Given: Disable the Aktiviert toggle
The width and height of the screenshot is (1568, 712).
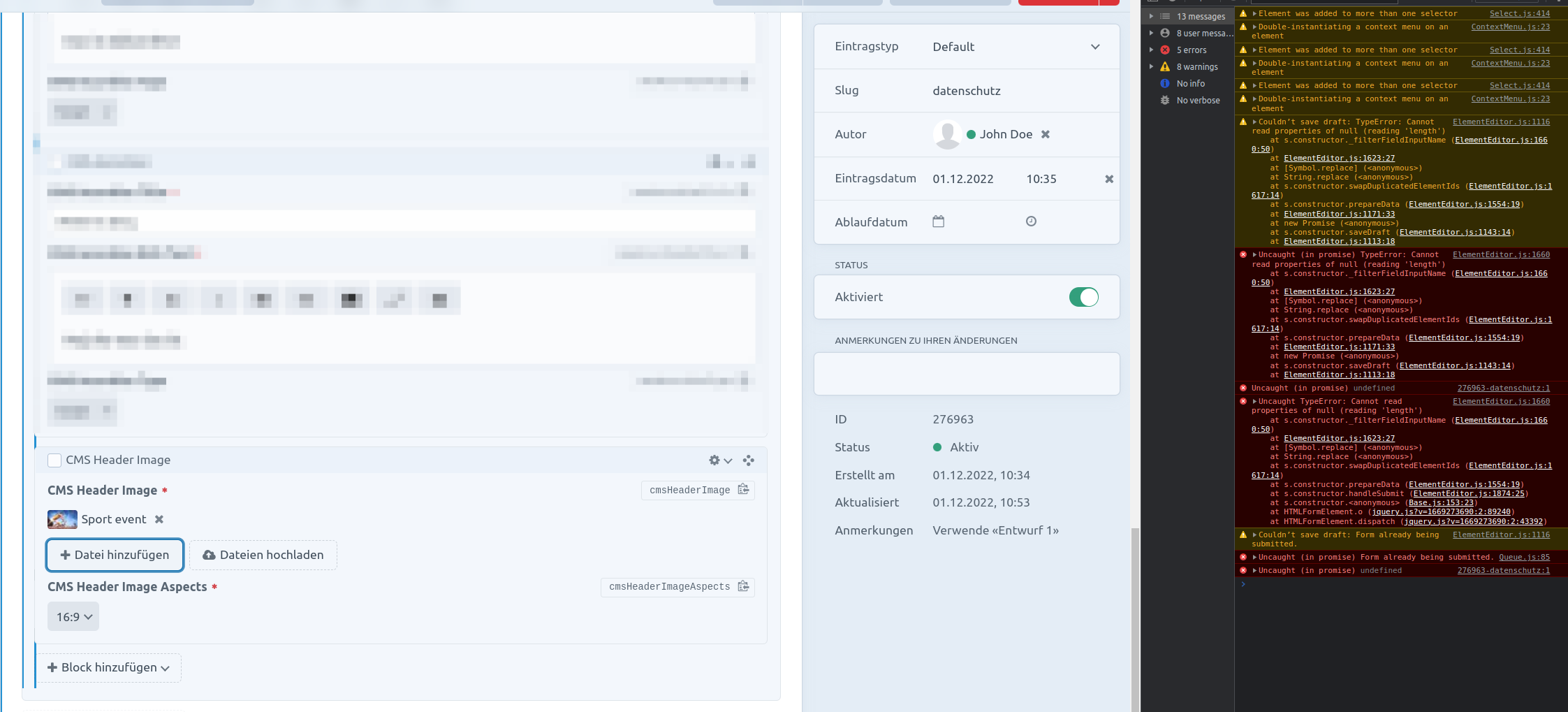Looking at the screenshot, I should pos(1083,297).
